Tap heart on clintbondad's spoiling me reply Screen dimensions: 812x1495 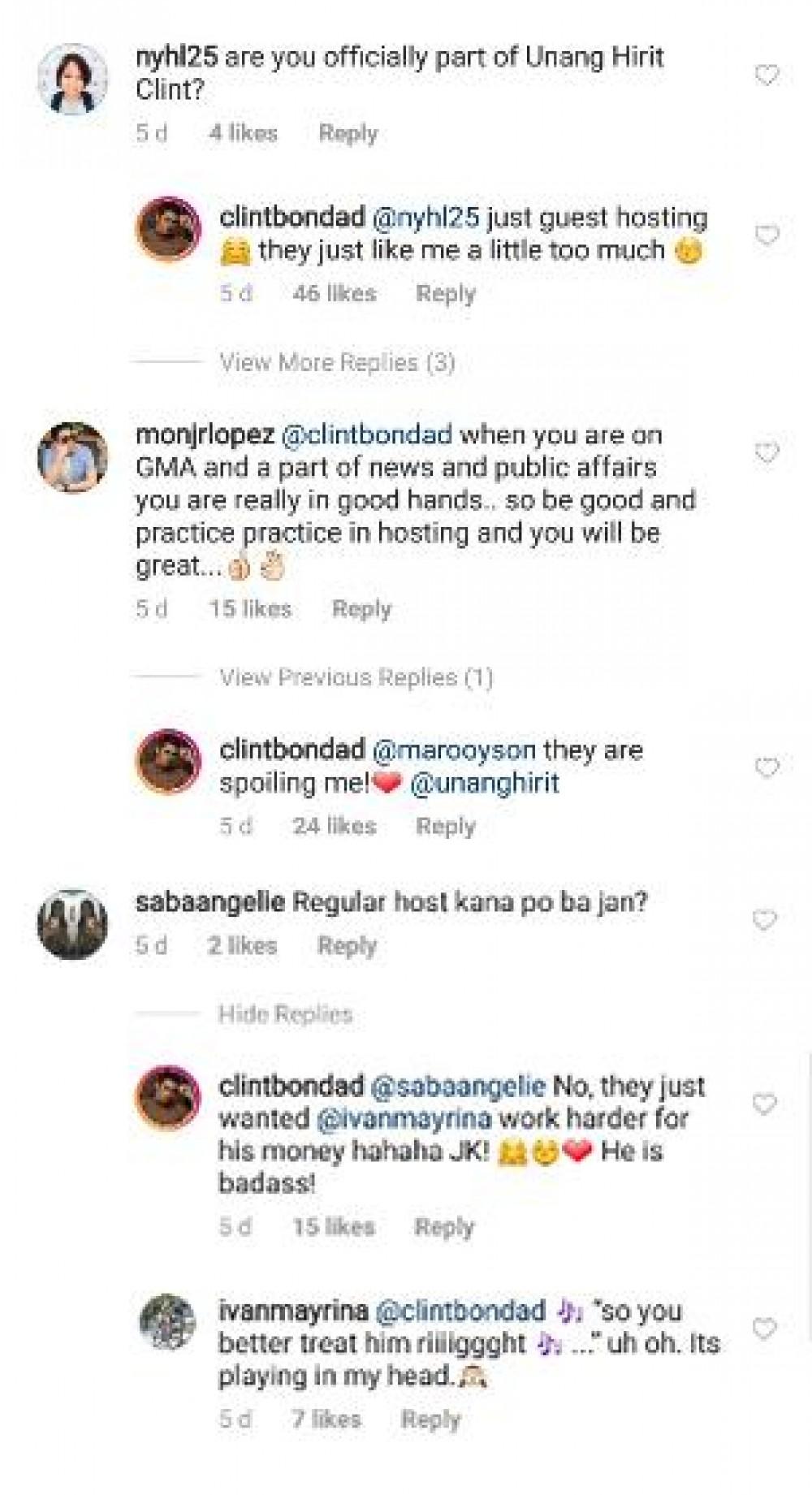767,767
